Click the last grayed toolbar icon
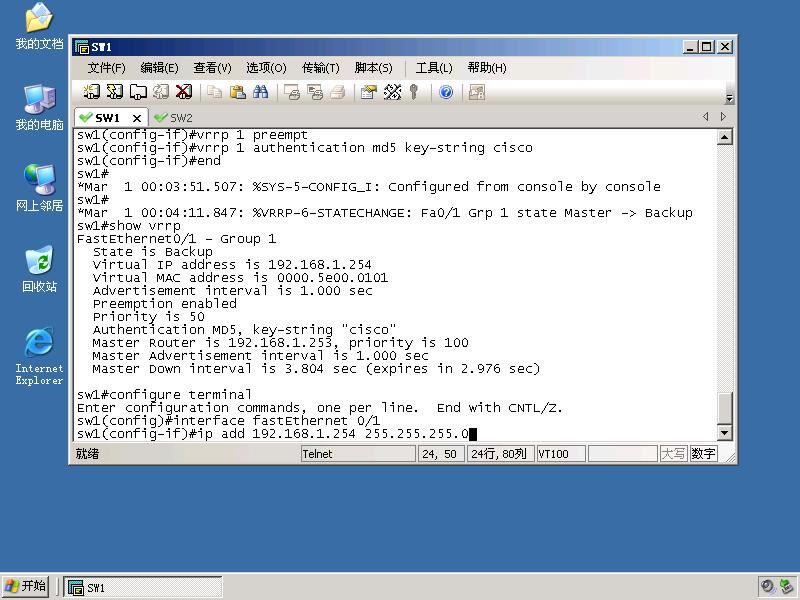 [x=477, y=92]
